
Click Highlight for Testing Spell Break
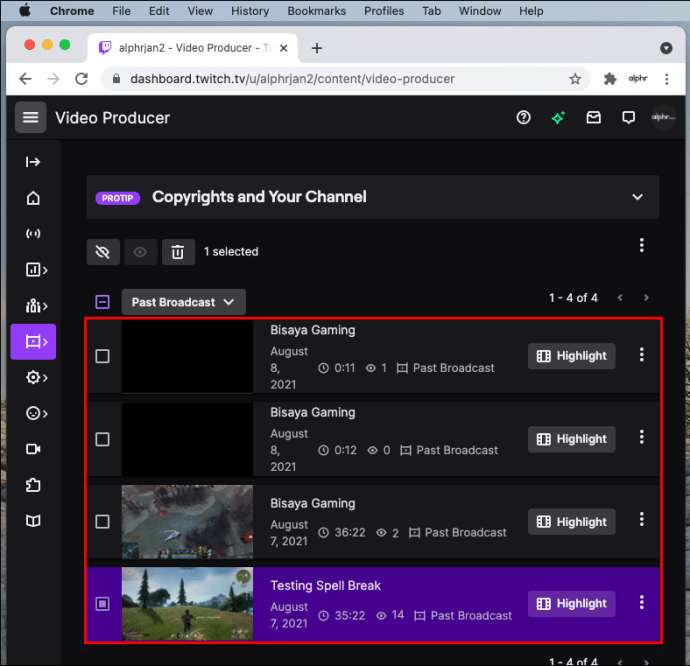pos(571,604)
